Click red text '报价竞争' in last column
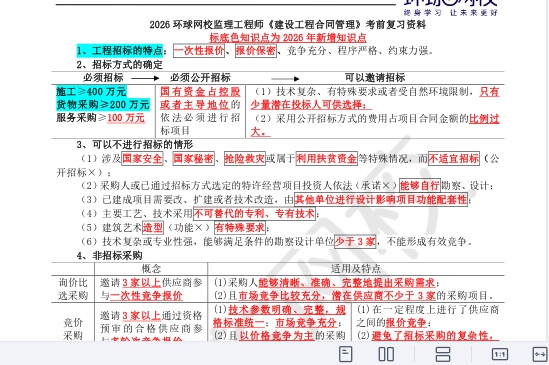Screen dimensions: 549x365 406,323
